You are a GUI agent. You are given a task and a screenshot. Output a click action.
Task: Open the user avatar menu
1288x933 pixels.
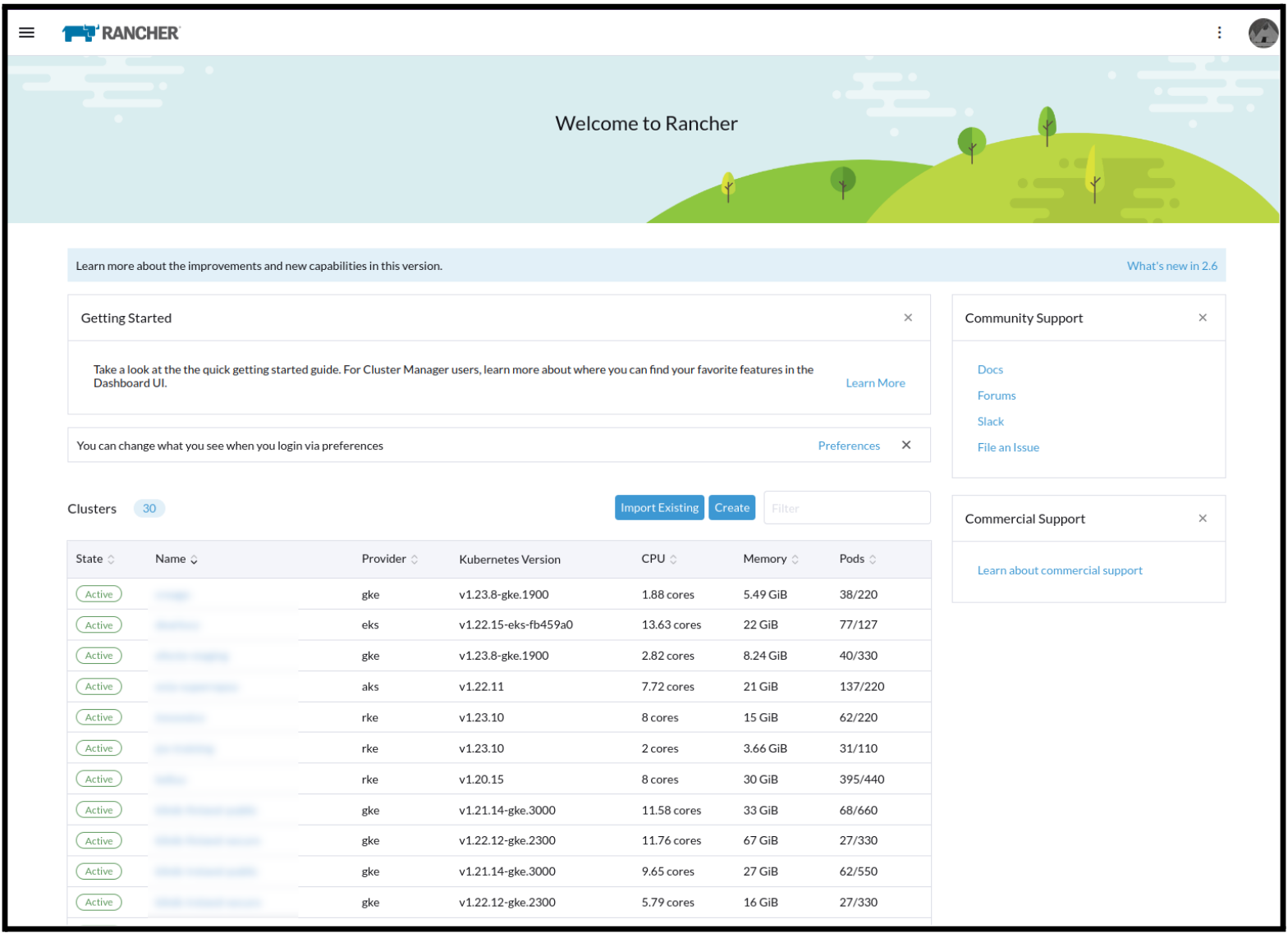click(x=1263, y=33)
